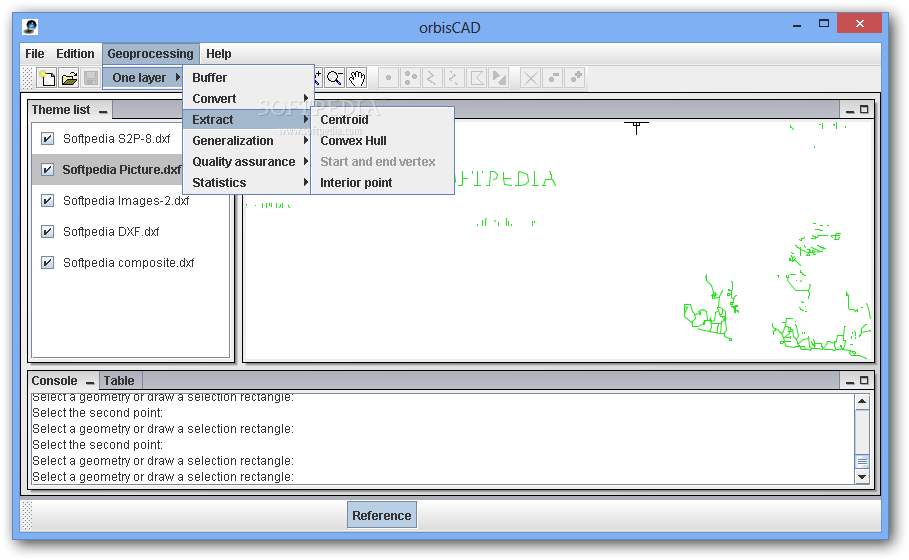Click disabled Start and end vertex item
The image size is (909, 560).
[x=383, y=162]
